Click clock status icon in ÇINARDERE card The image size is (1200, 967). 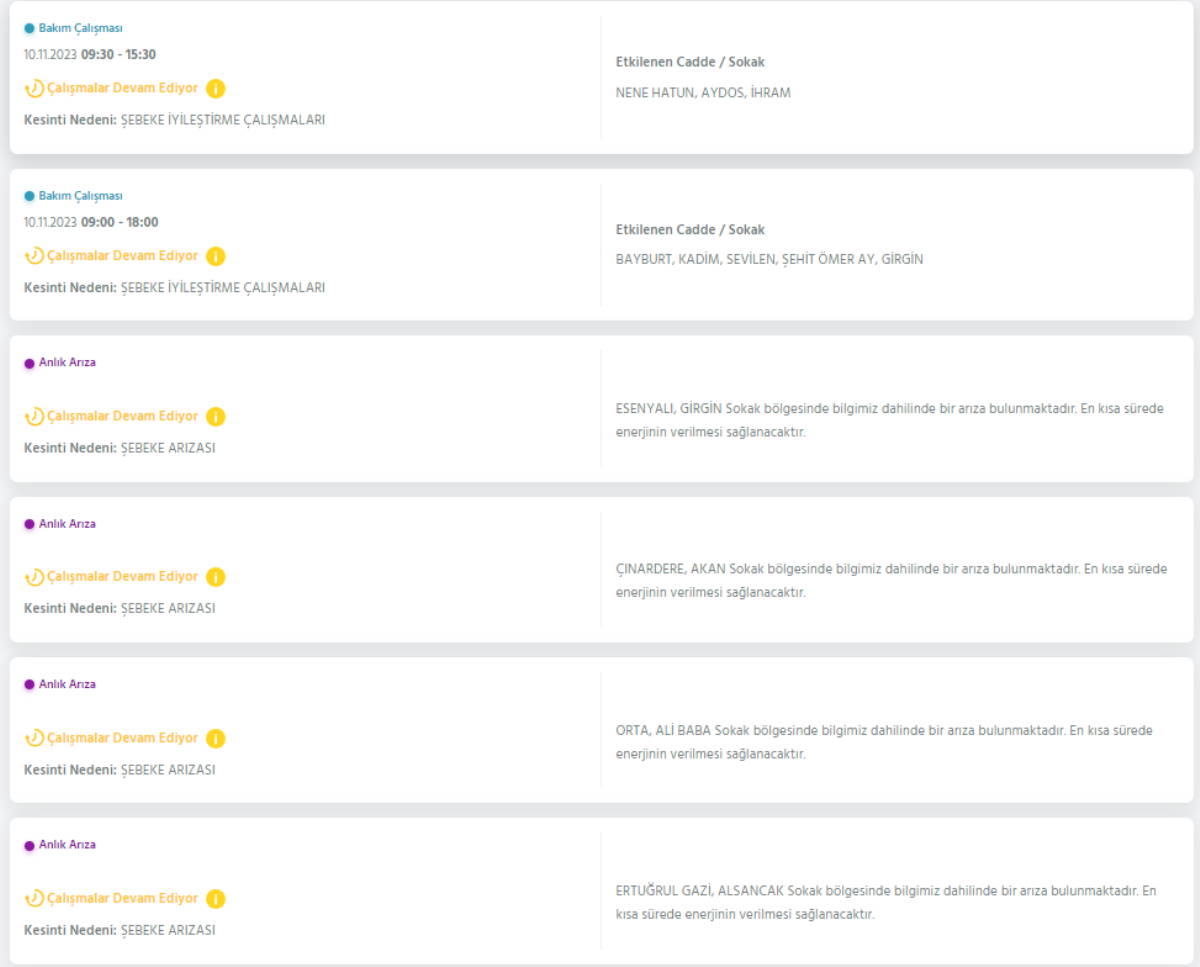[34, 577]
